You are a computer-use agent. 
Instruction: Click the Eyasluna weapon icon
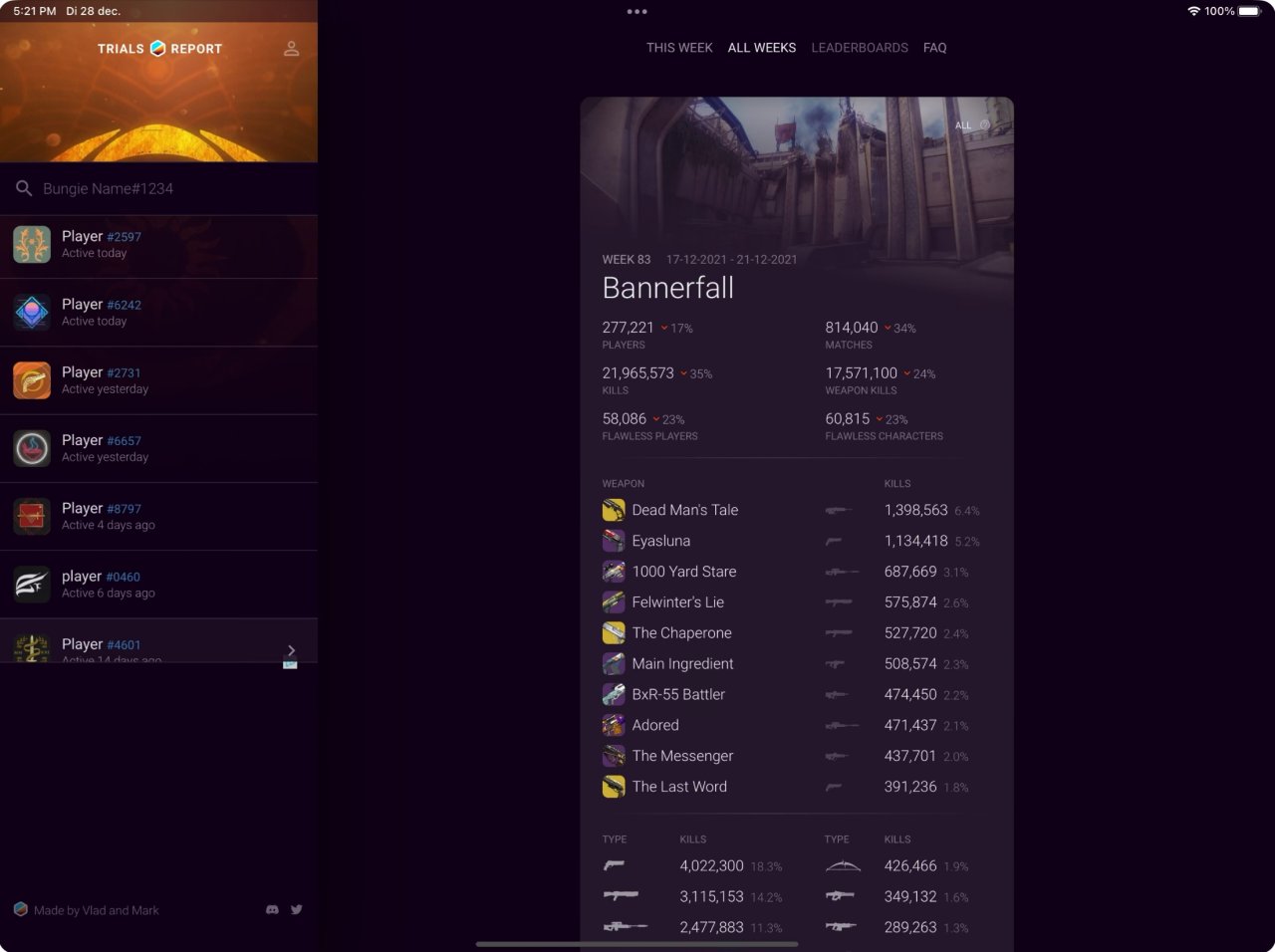click(614, 541)
